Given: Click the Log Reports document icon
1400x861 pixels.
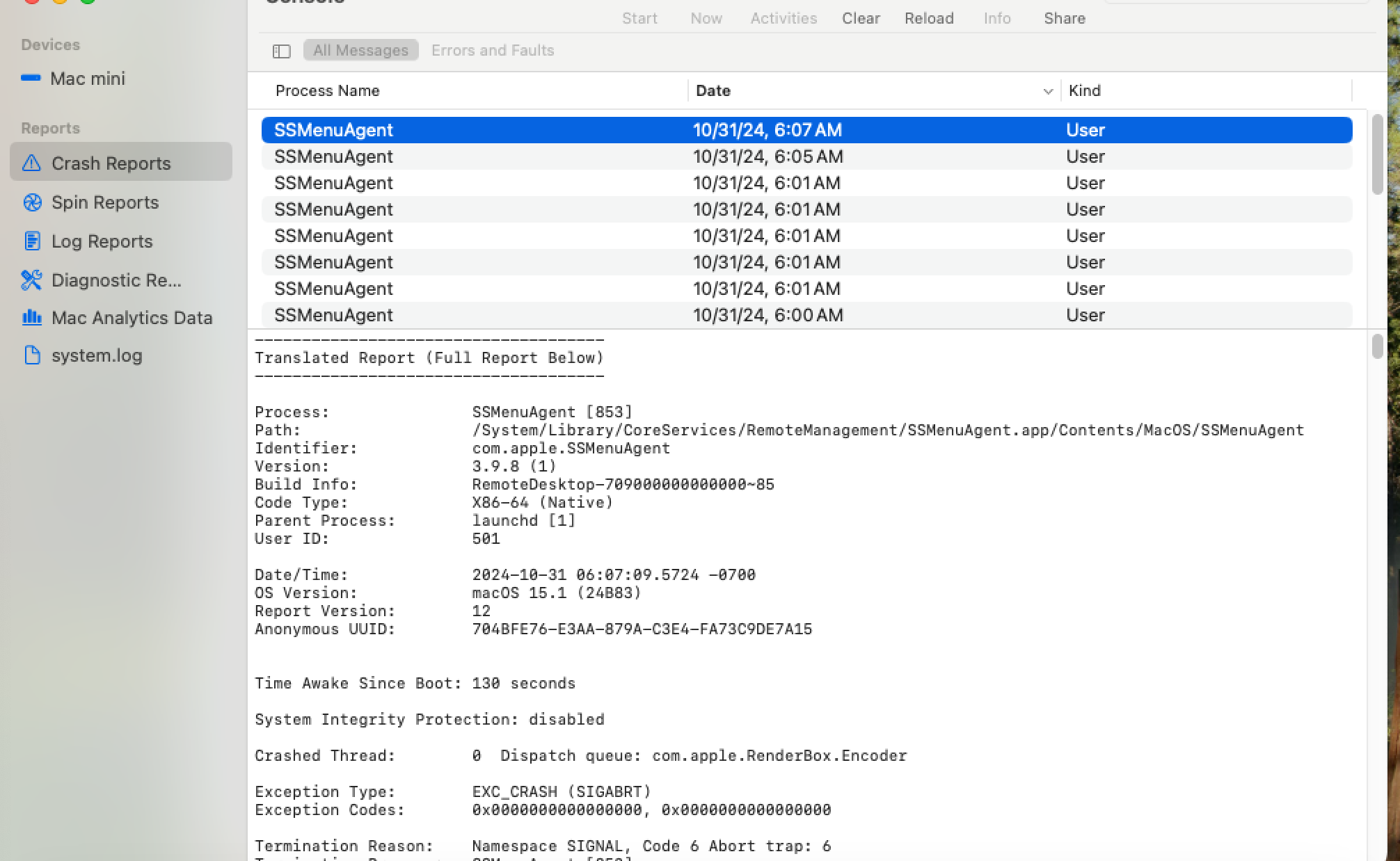Looking at the screenshot, I should (32, 241).
